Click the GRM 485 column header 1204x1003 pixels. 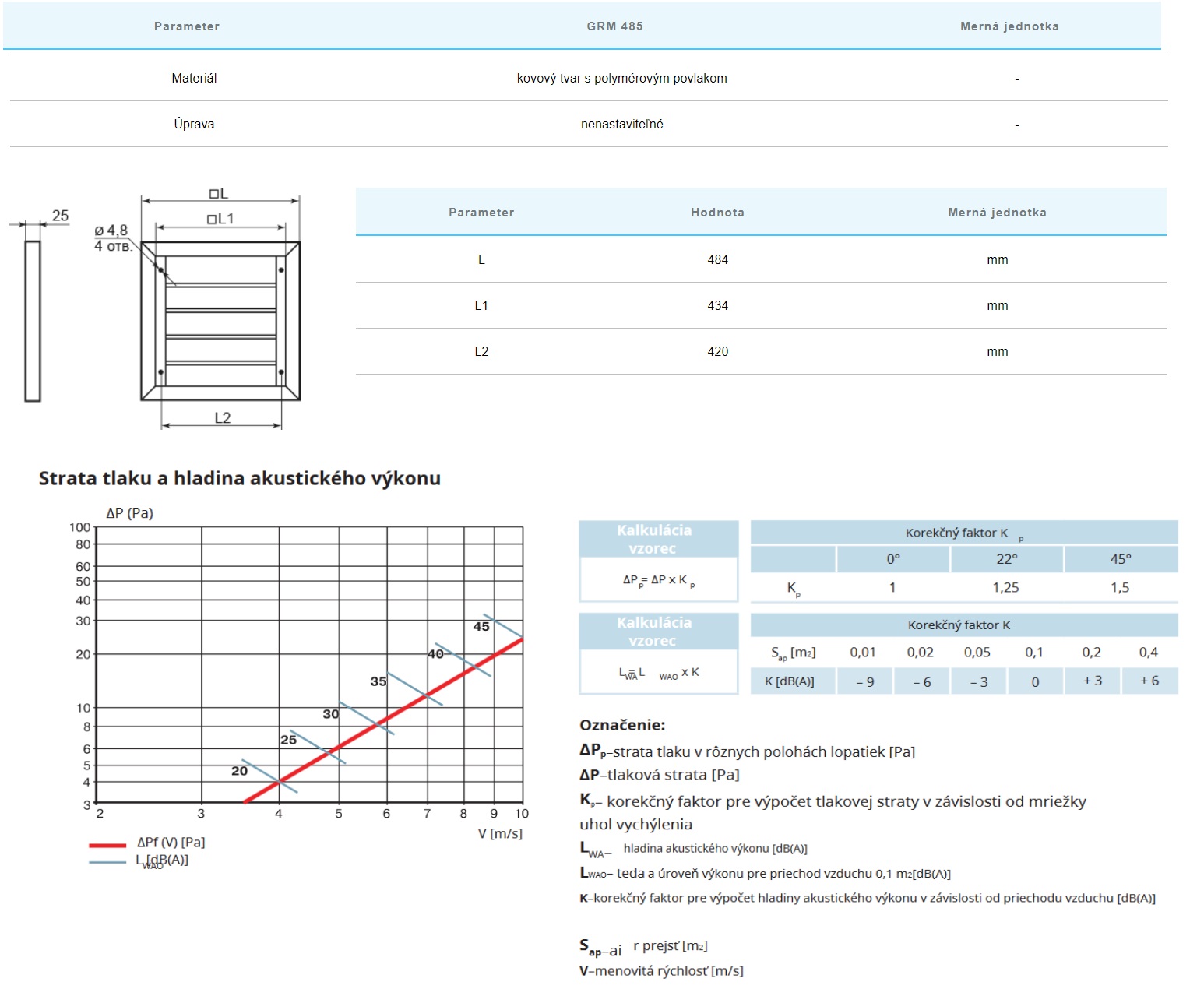tap(614, 26)
